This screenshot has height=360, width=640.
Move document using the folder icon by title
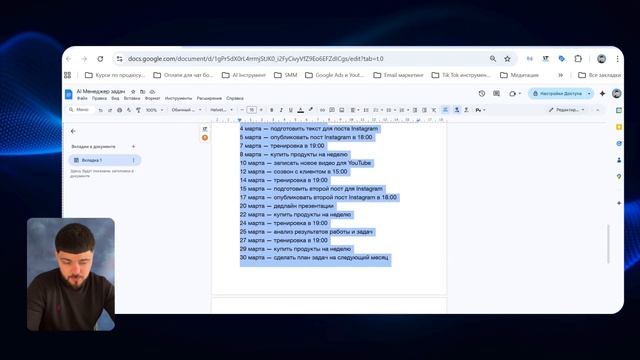click(142, 92)
